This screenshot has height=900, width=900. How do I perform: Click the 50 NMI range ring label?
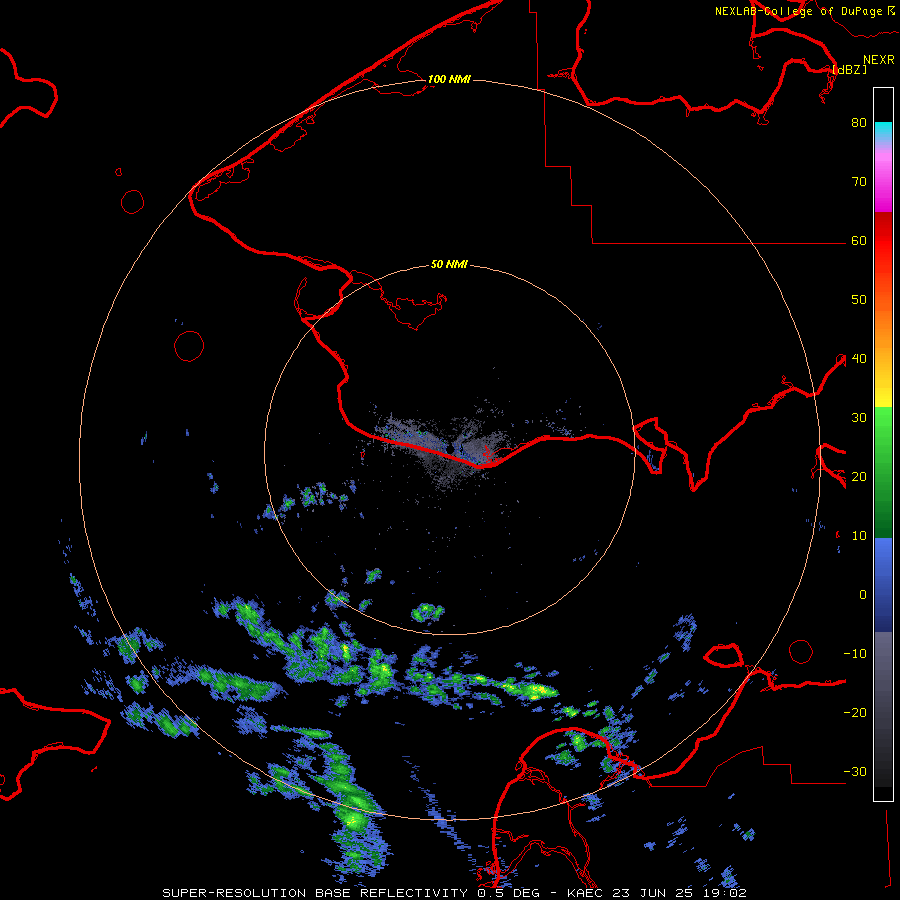pos(449,265)
